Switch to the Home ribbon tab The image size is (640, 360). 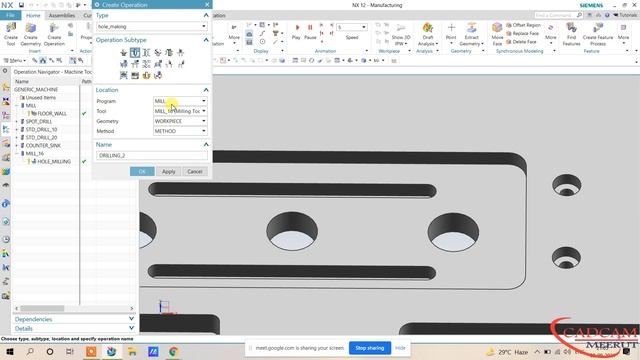pos(33,16)
